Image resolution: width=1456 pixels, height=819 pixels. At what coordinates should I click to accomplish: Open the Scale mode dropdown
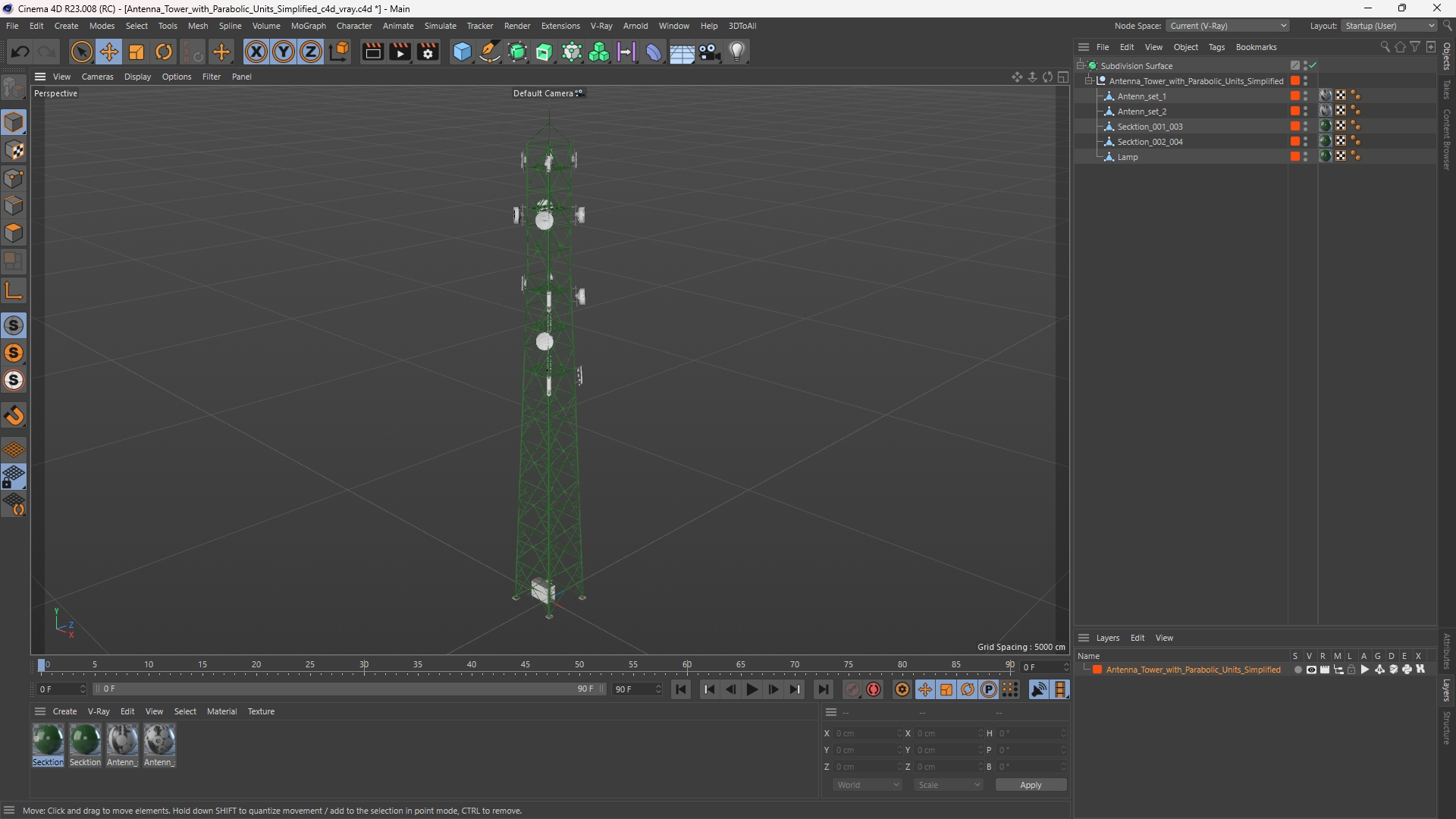948,785
